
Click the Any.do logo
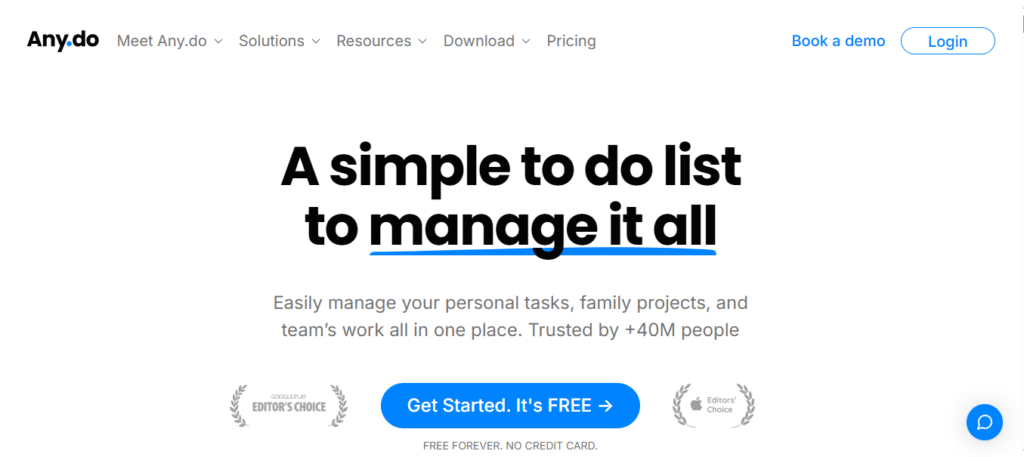pyautogui.click(x=62, y=41)
